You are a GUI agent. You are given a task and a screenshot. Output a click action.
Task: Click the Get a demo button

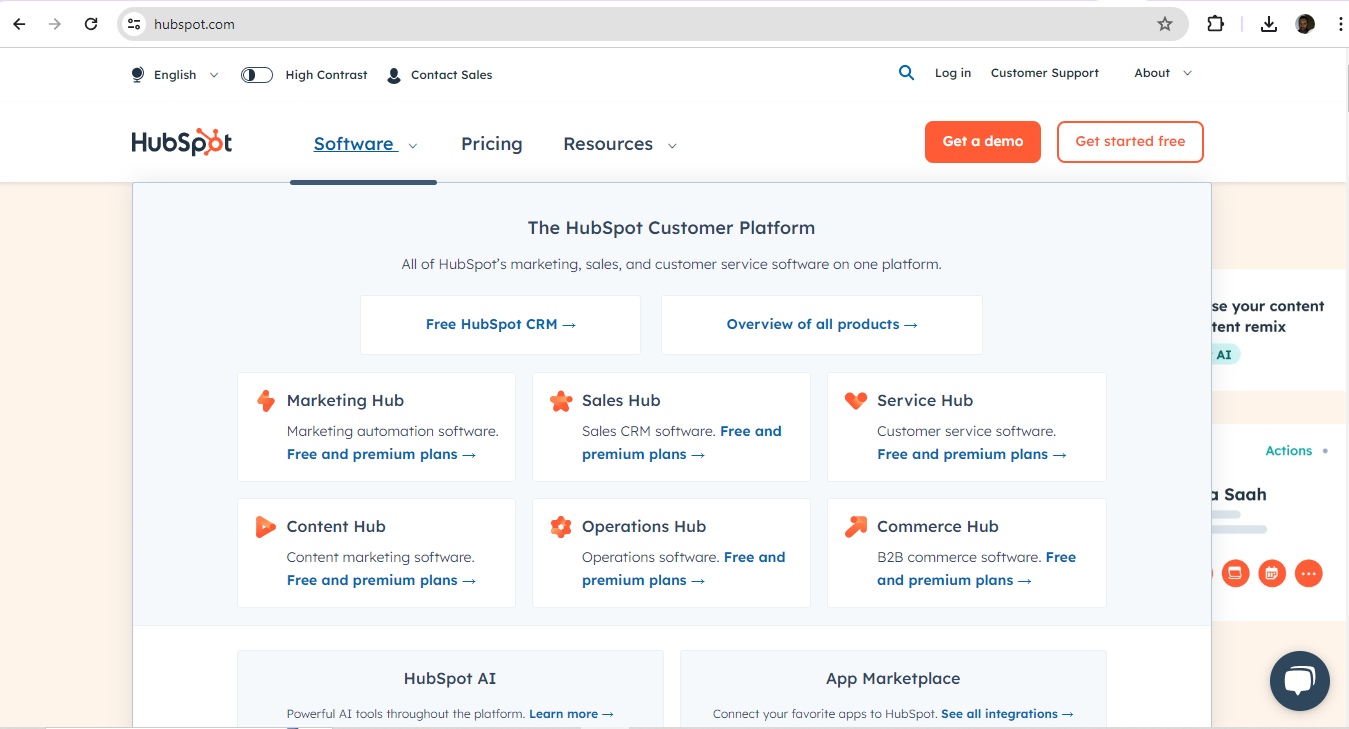(x=982, y=142)
